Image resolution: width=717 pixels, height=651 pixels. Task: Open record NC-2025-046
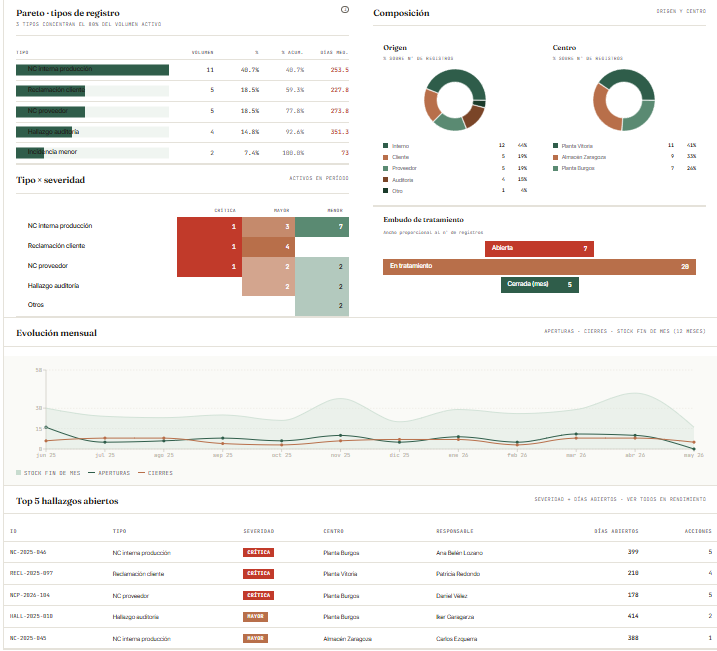click(x=28, y=552)
